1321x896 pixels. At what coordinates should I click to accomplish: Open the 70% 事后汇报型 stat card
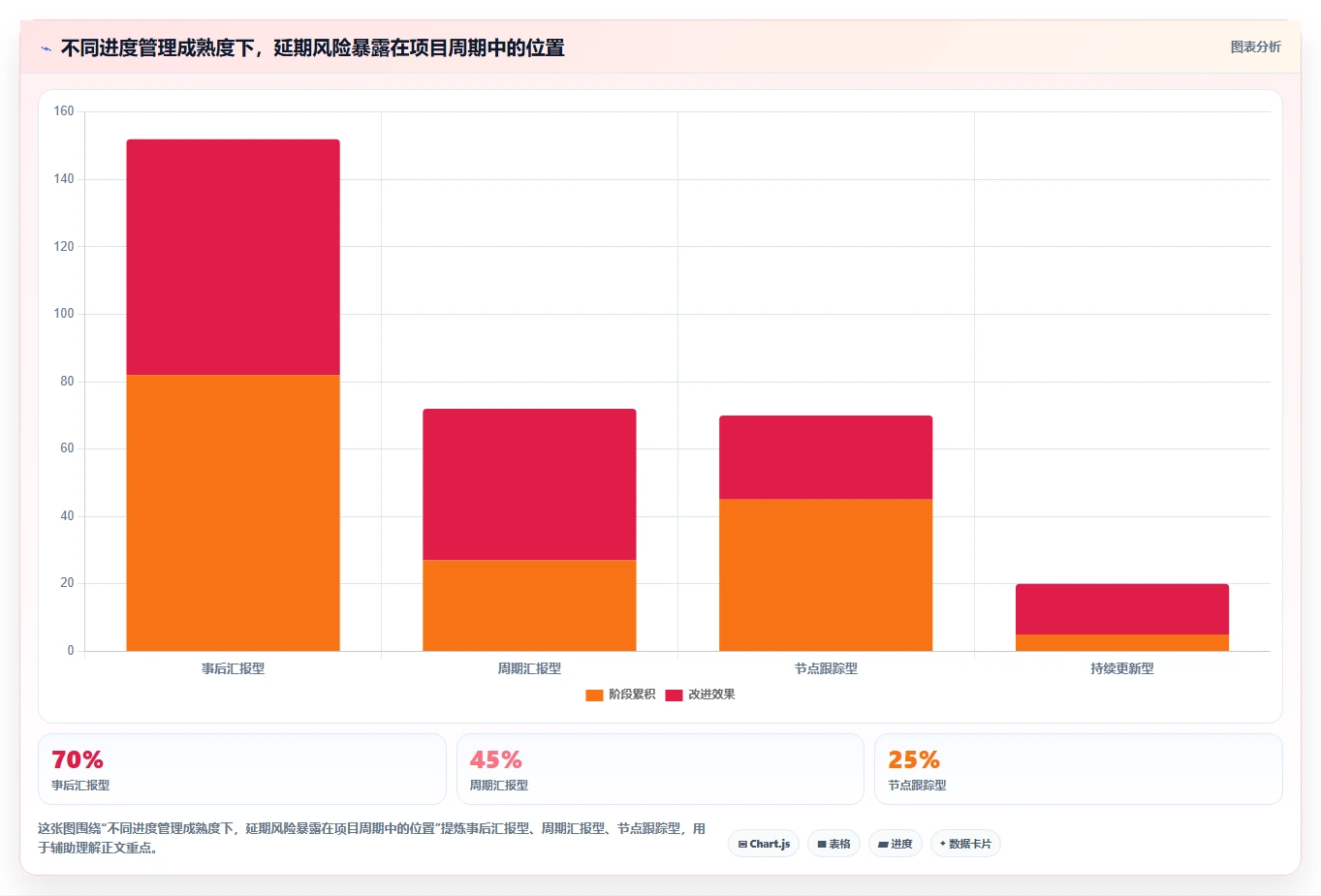242,769
